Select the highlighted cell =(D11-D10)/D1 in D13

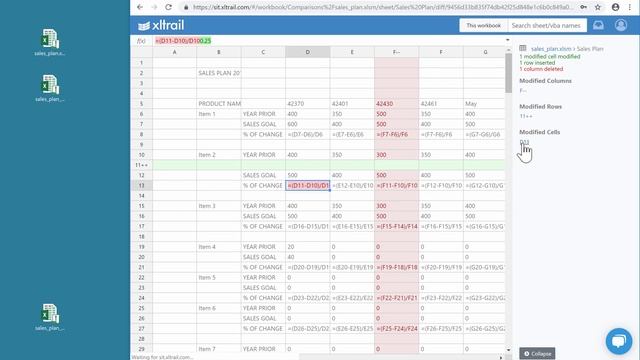point(308,185)
